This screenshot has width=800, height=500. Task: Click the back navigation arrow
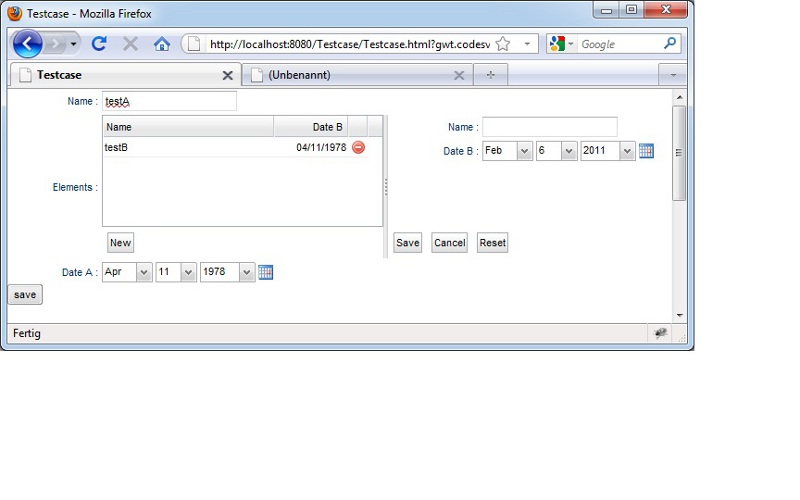tap(28, 44)
